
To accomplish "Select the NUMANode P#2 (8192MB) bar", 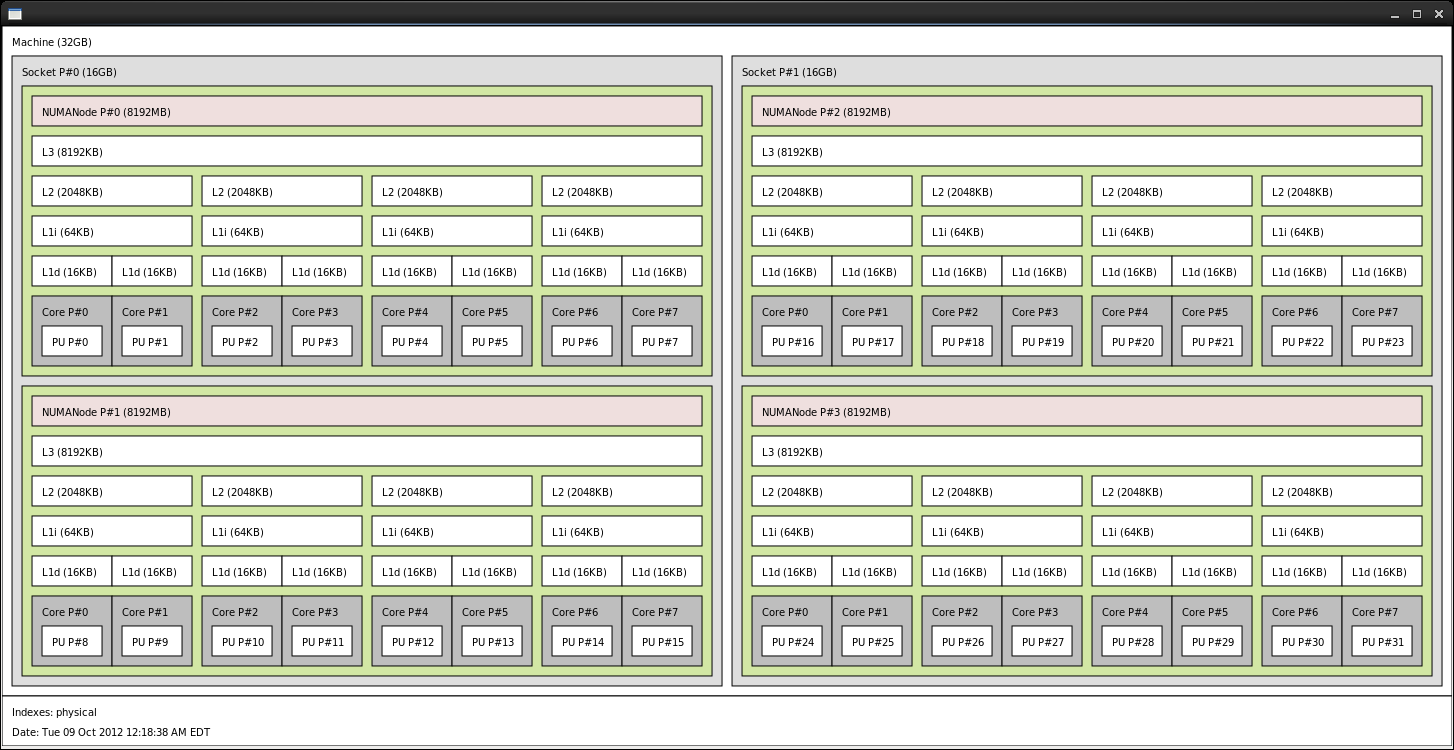I will [x=1086, y=112].
